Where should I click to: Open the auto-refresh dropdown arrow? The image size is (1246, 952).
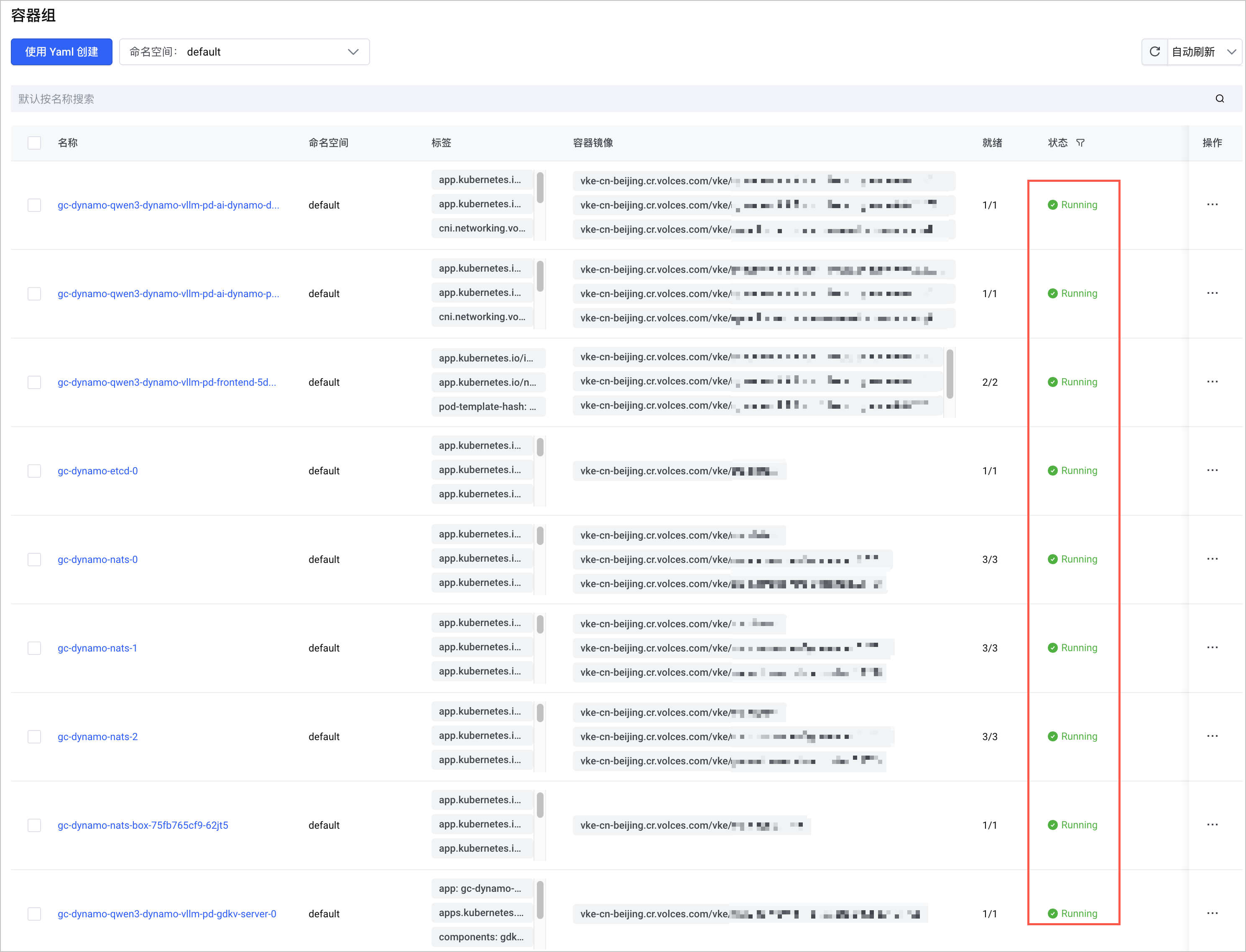1231,52
